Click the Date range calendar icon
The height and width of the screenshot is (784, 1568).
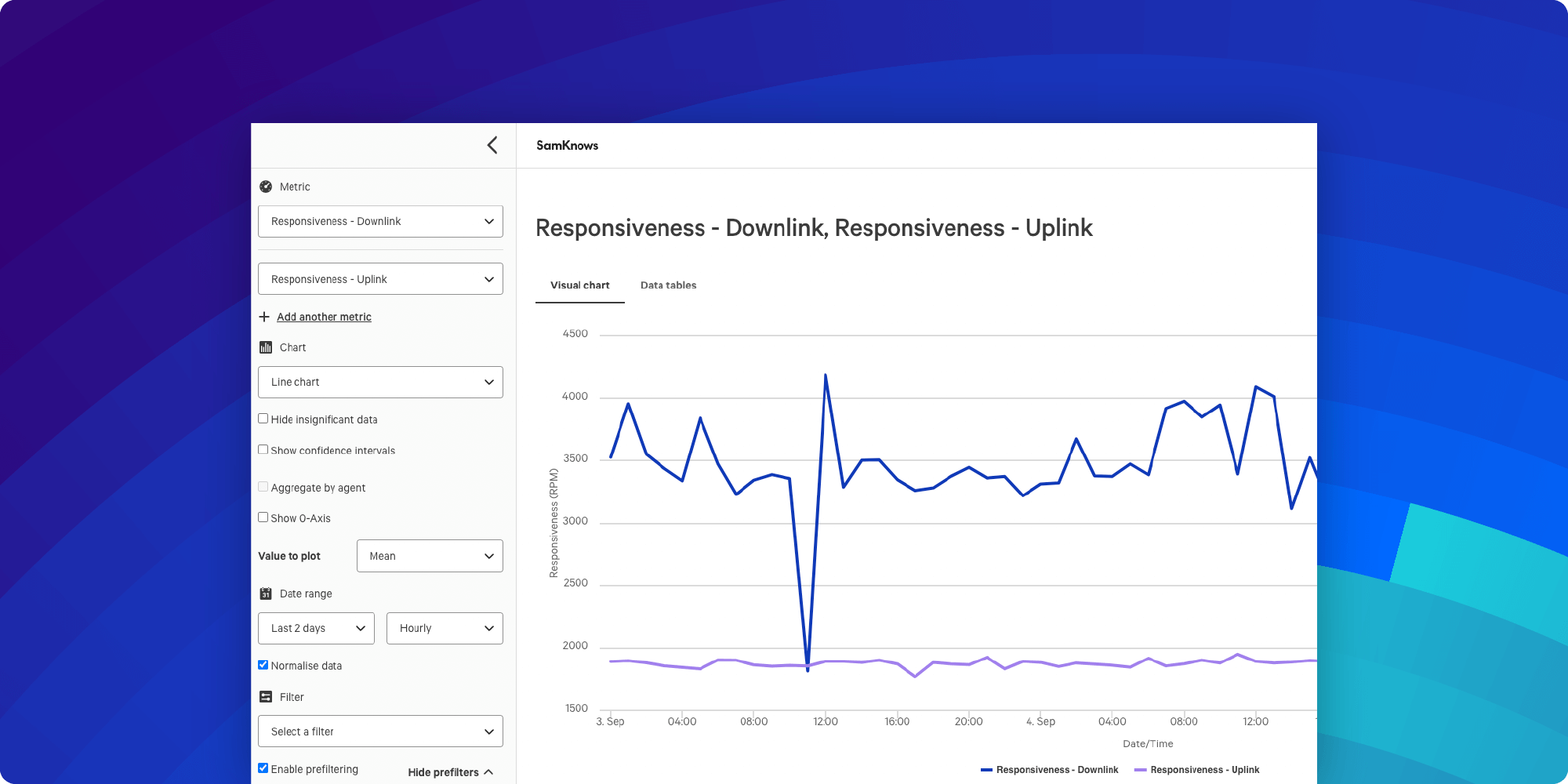(266, 593)
